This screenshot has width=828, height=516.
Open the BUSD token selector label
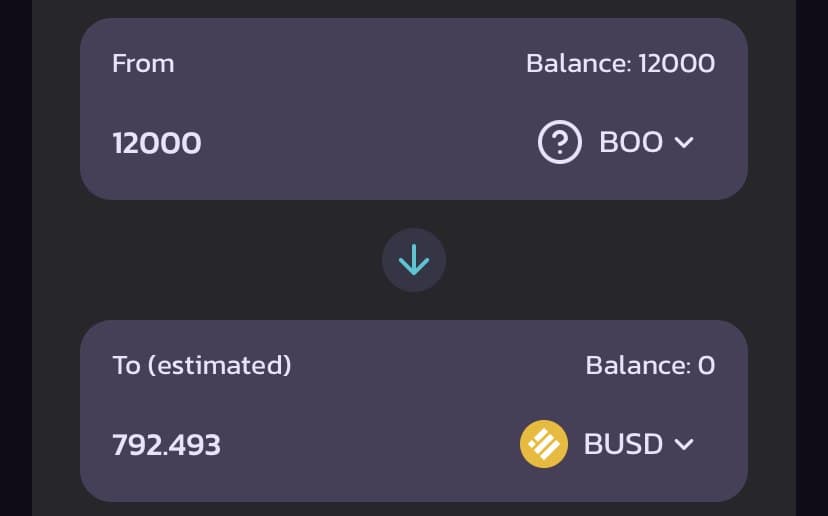(623, 444)
